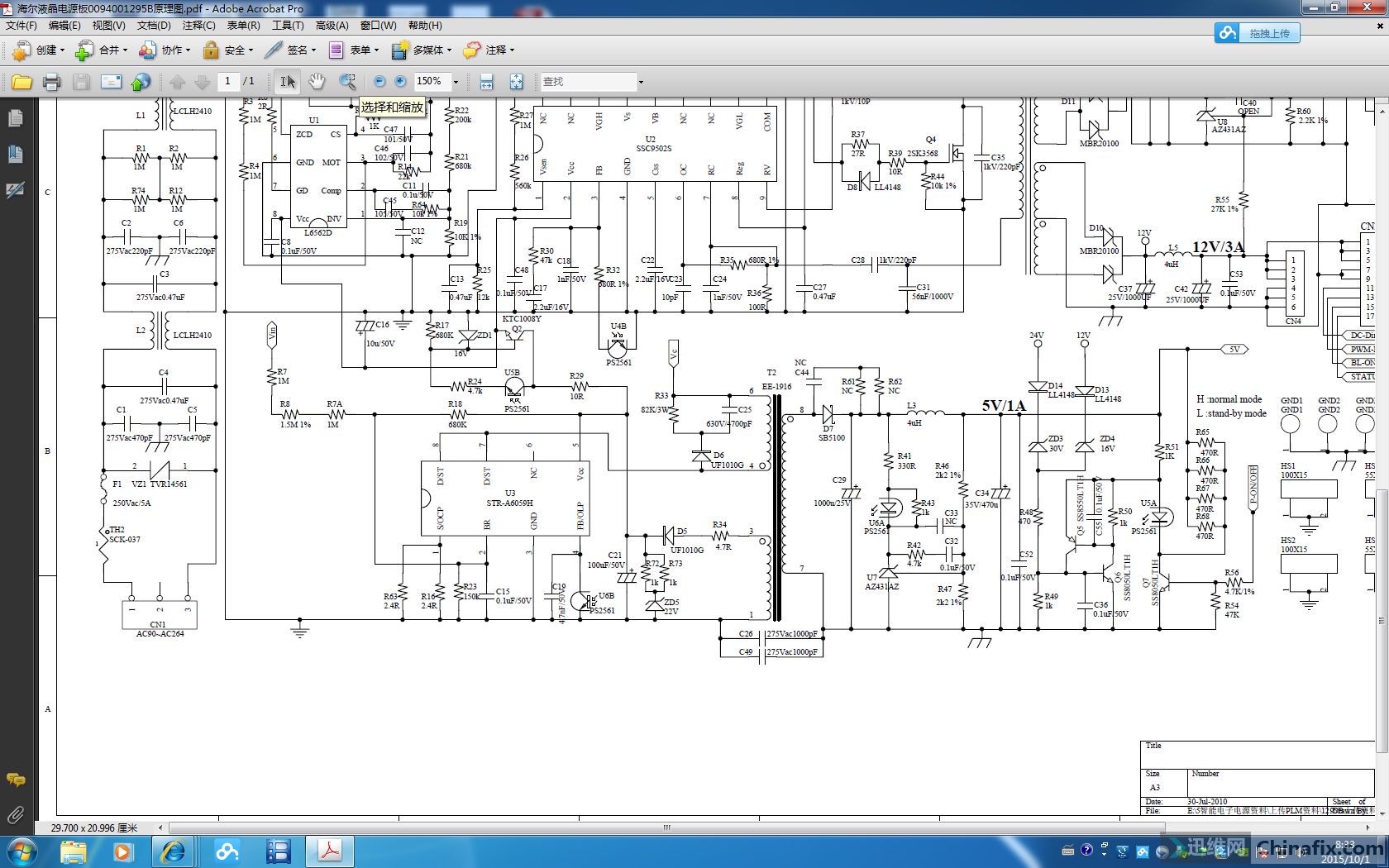The height and width of the screenshot is (868, 1389).
Task: Send the document by email icon
Action: click(x=111, y=82)
